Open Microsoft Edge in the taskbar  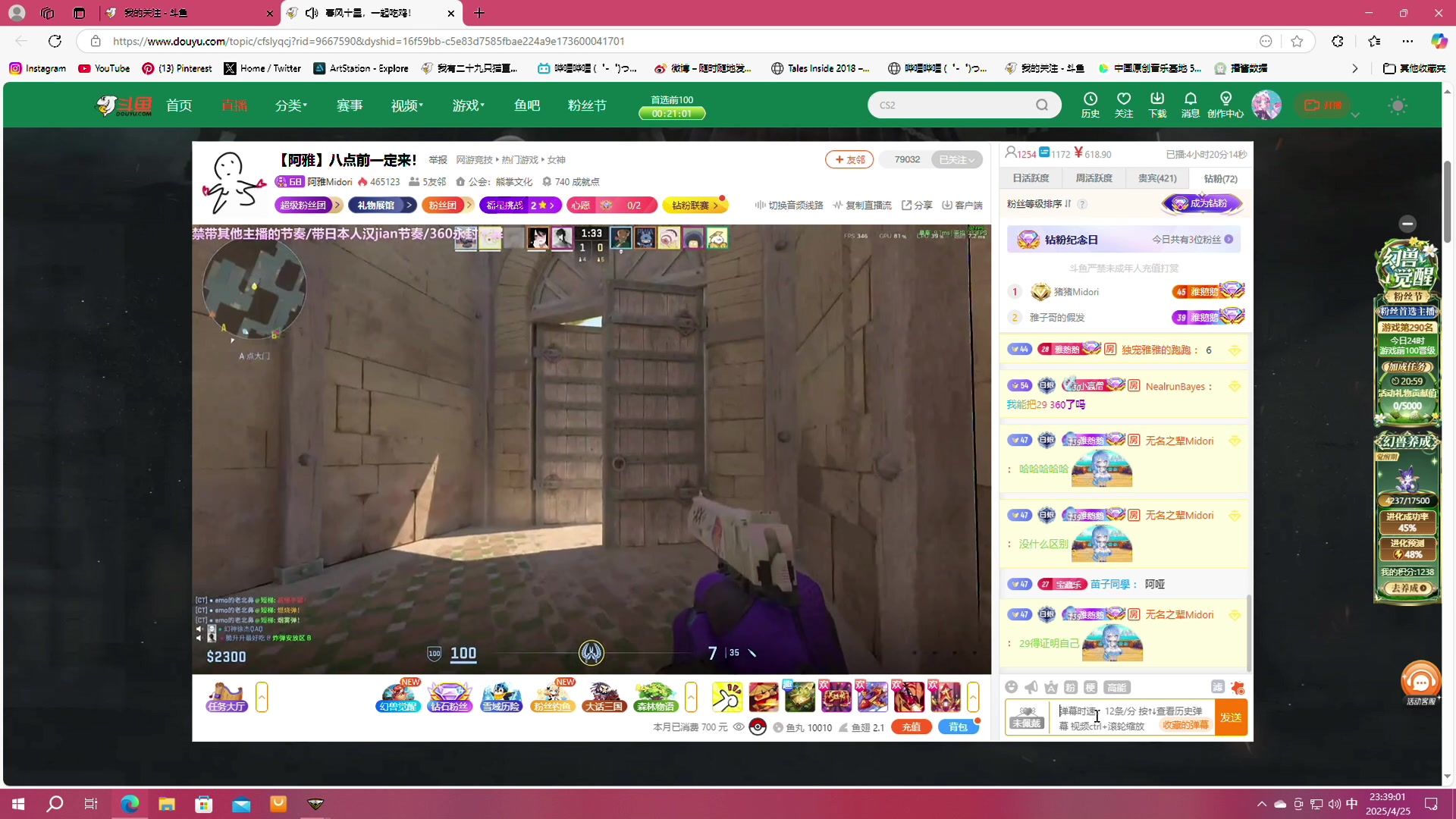(130, 804)
